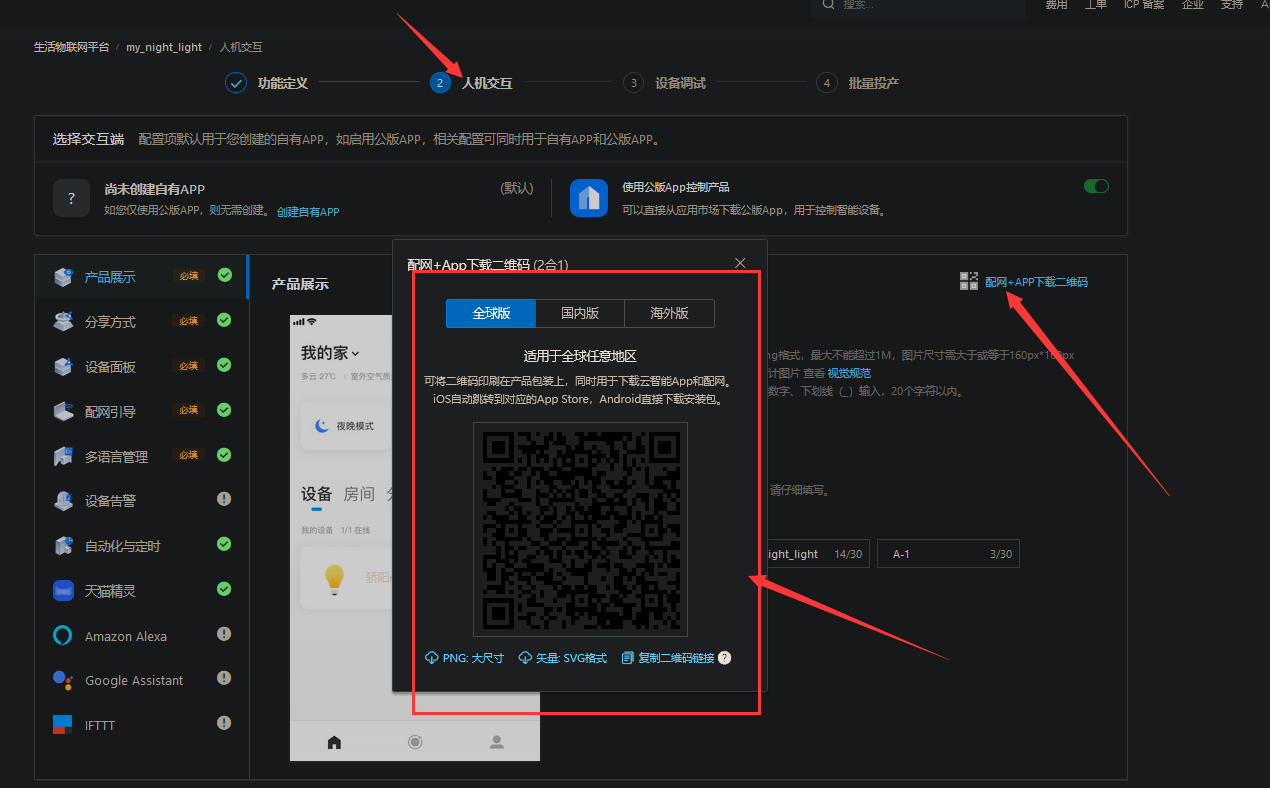Image resolution: width=1270 pixels, height=788 pixels.
Task: Click the 公版App blue building icon
Action: click(589, 198)
